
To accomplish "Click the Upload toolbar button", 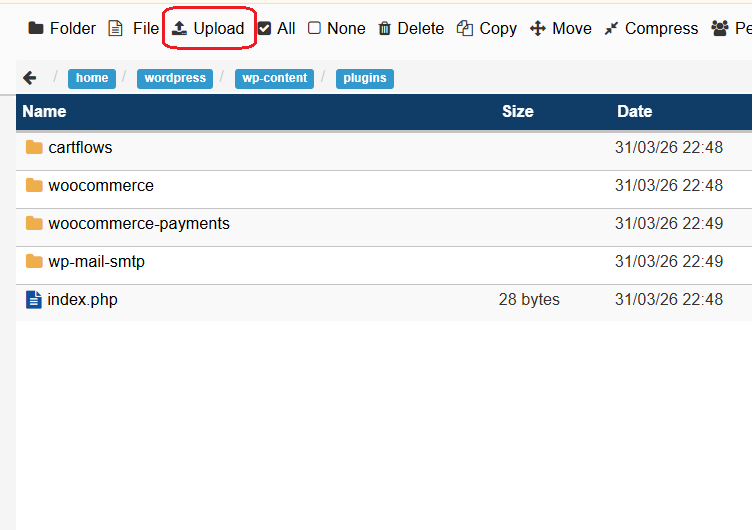I will 208,28.
